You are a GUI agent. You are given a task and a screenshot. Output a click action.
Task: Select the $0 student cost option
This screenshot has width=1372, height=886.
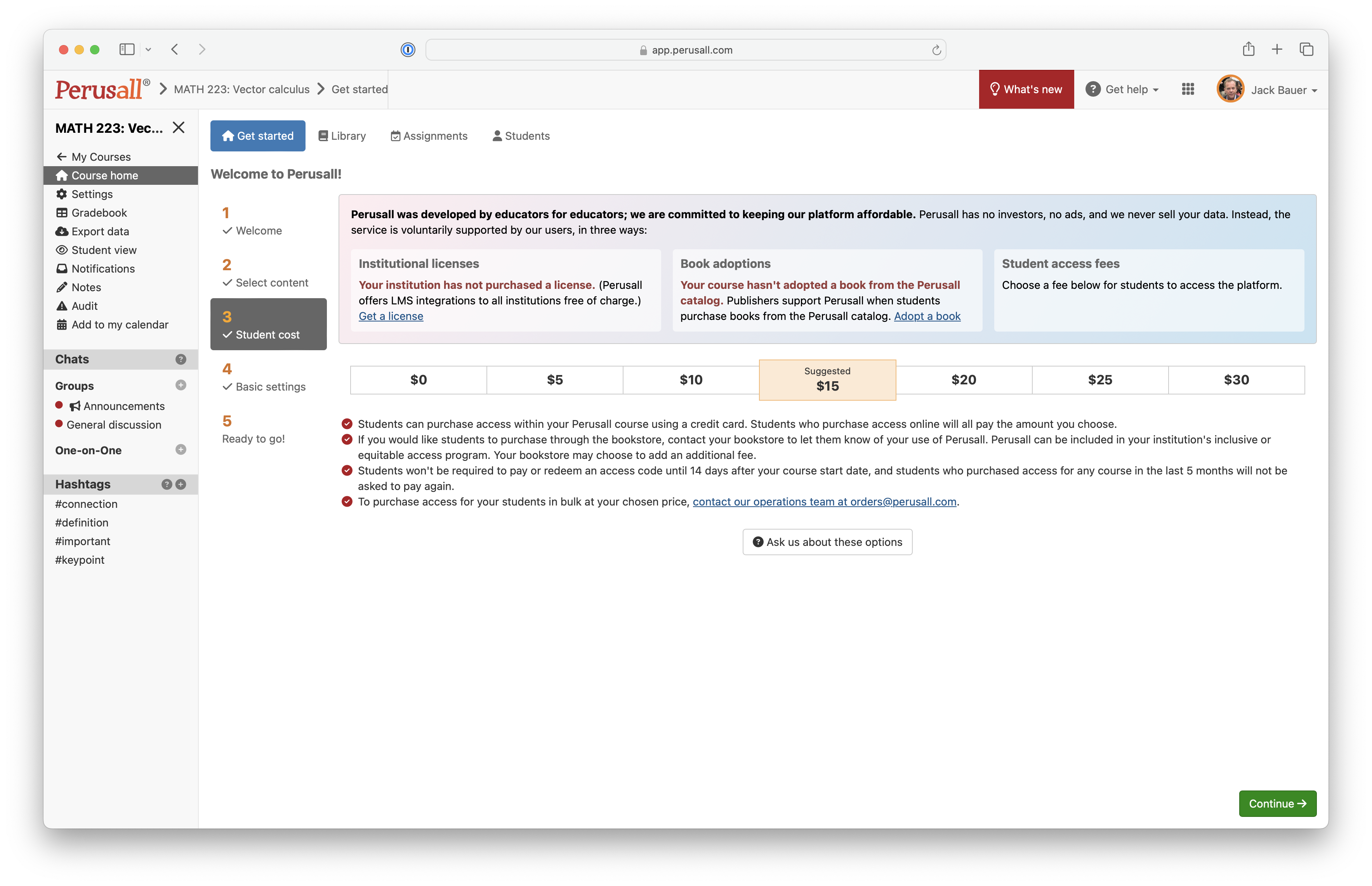tap(418, 379)
